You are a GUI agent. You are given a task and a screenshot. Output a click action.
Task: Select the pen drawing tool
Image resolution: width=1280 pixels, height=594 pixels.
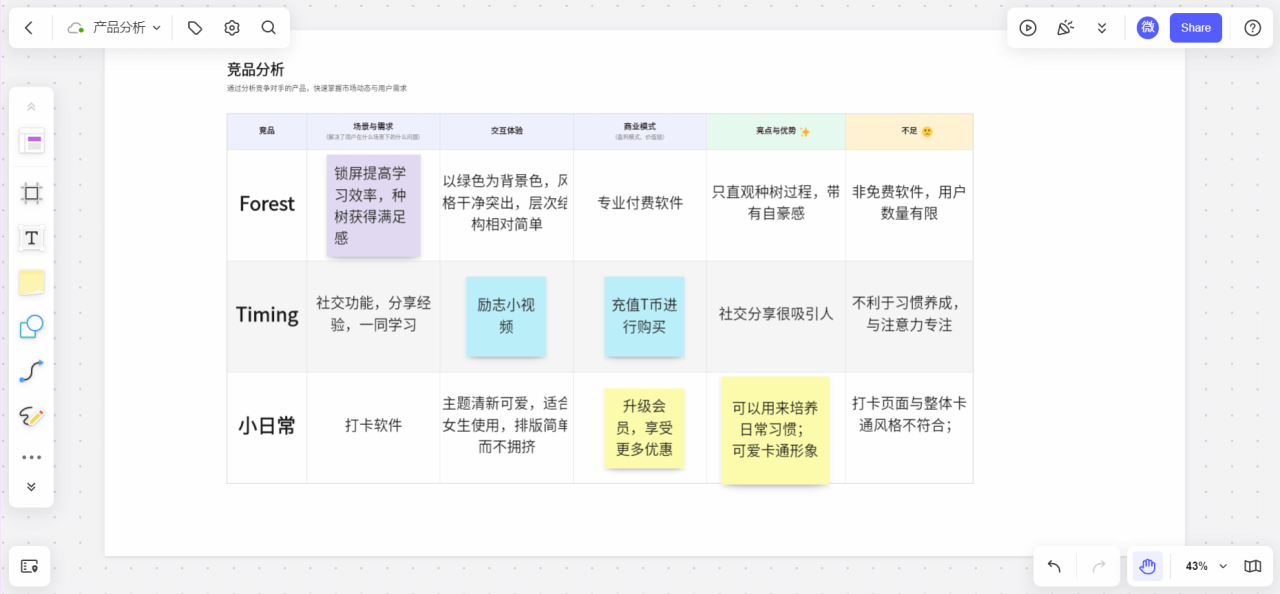(31, 417)
